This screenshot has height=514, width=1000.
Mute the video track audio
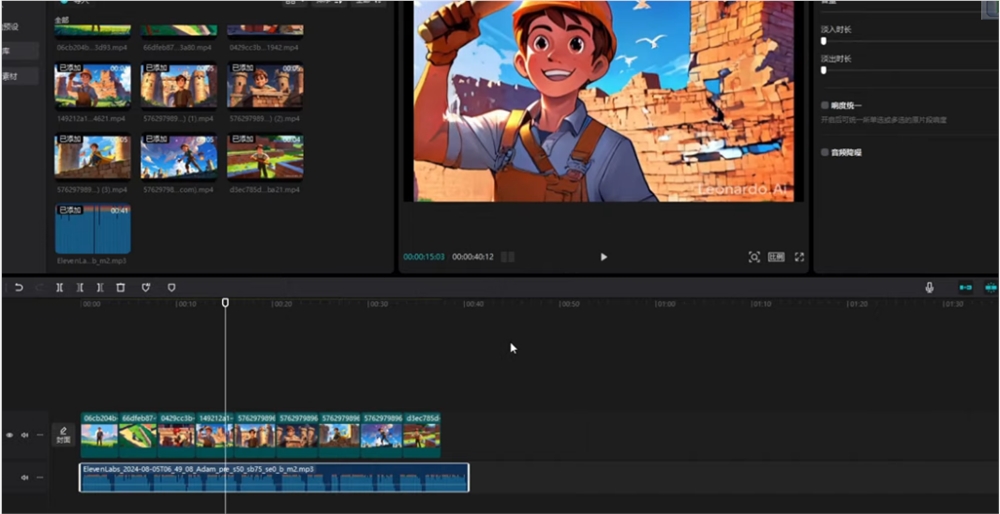[25, 435]
